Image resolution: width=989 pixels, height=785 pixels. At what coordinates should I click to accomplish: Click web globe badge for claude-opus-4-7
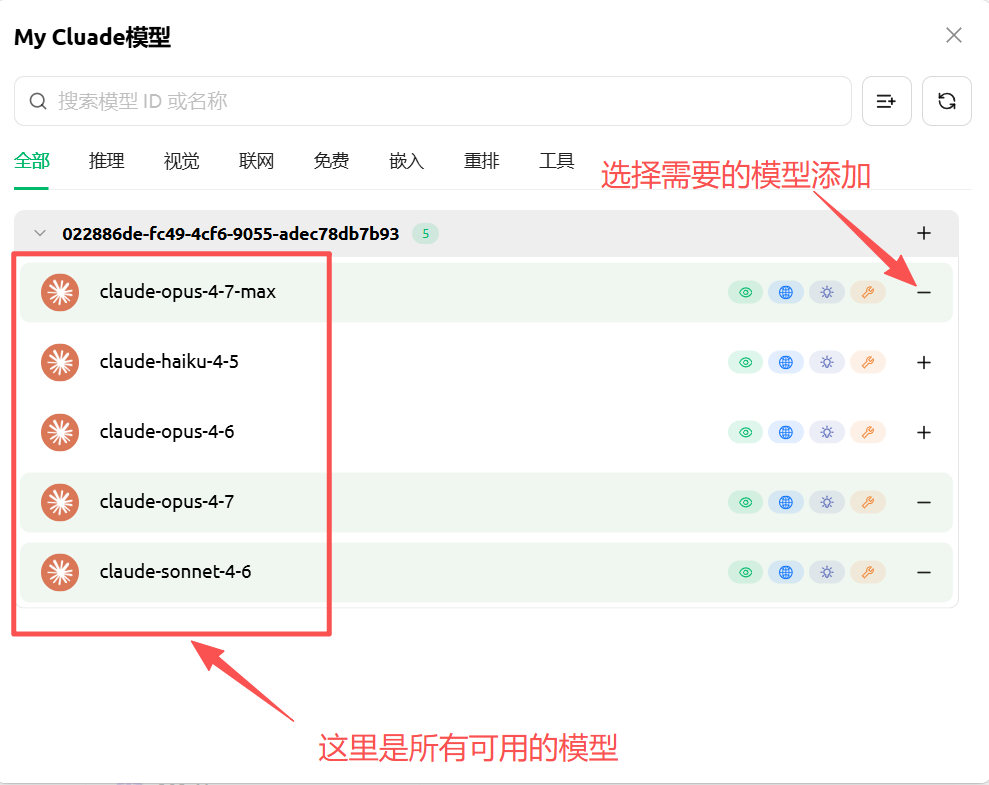(x=785, y=503)
